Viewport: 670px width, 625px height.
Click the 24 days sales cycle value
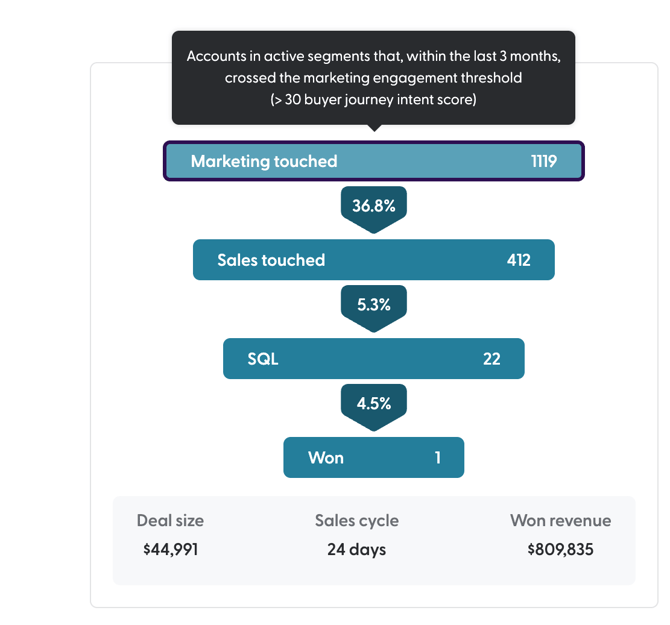click(x=356, y=549)
